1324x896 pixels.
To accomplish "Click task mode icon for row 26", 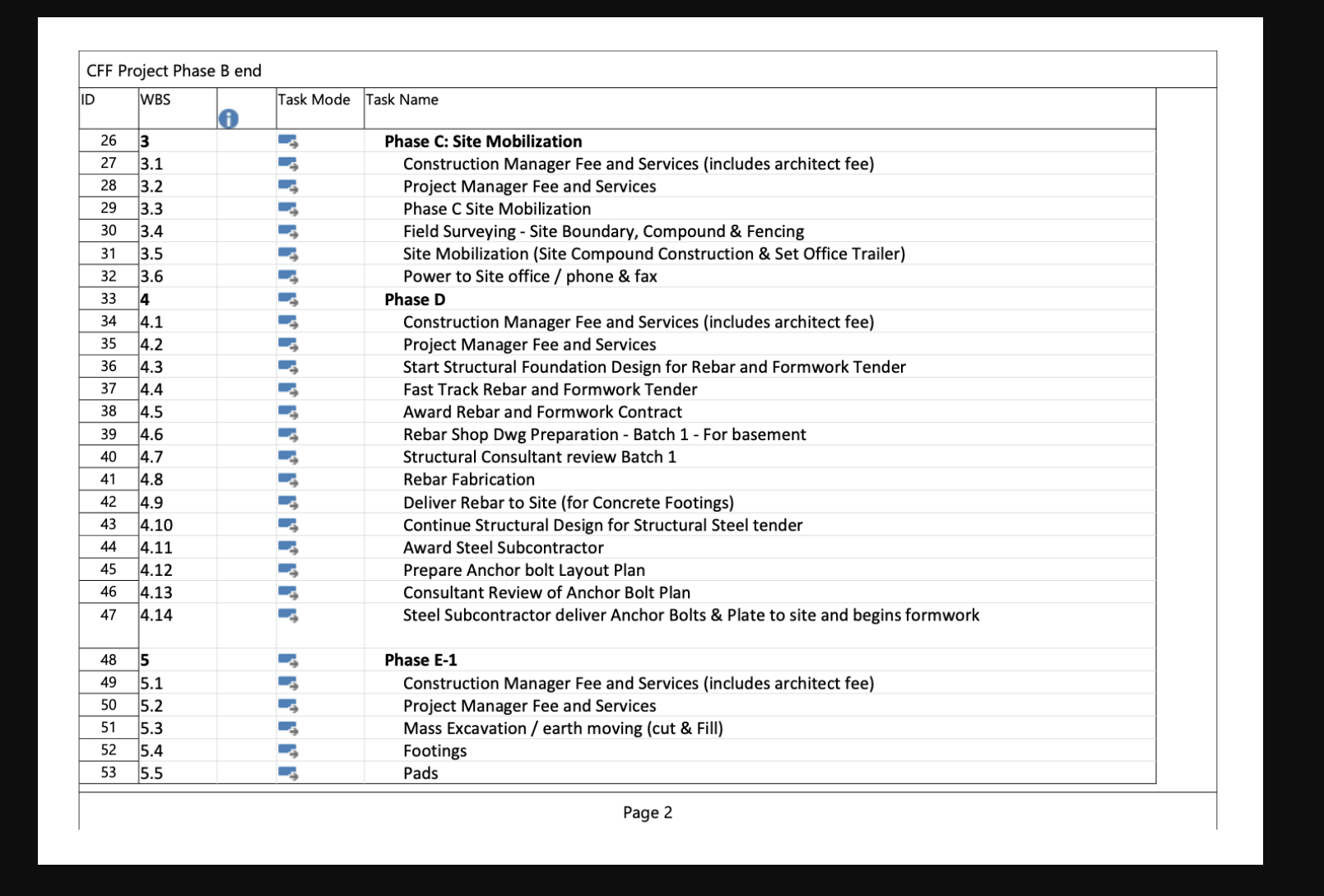I will click(287, 142).
